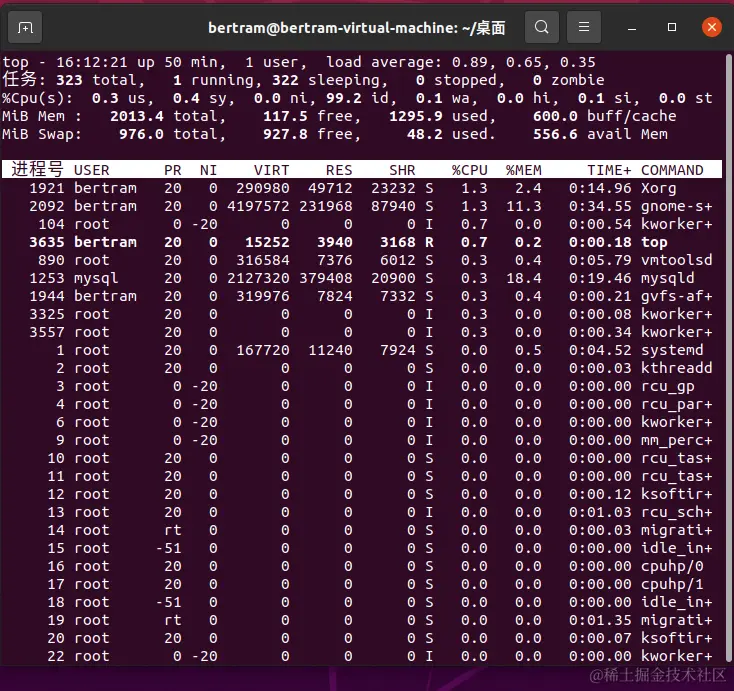Click the USER column header
734x691 pixels.
pos(92,170)
